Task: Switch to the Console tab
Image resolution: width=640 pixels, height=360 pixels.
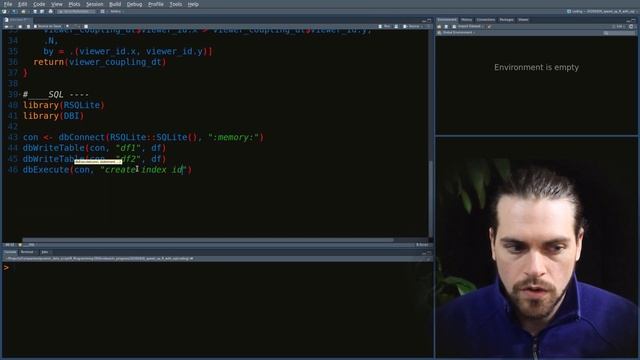Action: (10, 252)
